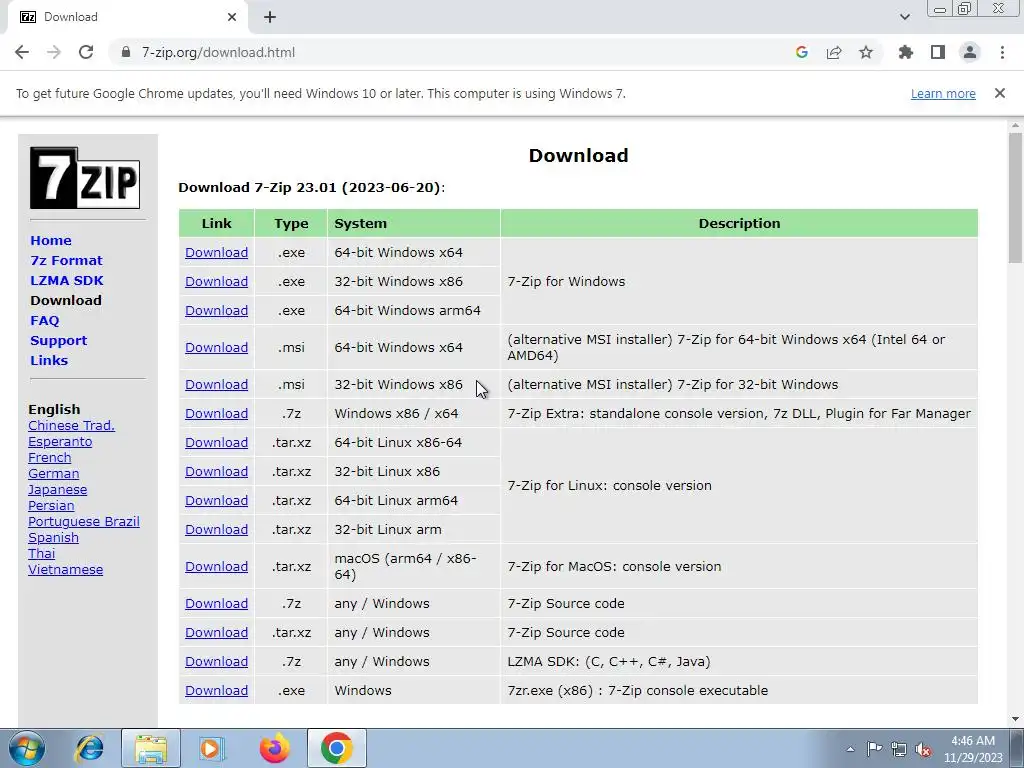1024x768 pixels.
Task: Launch Internet Explorer from the taskbar
Action: 89,748
